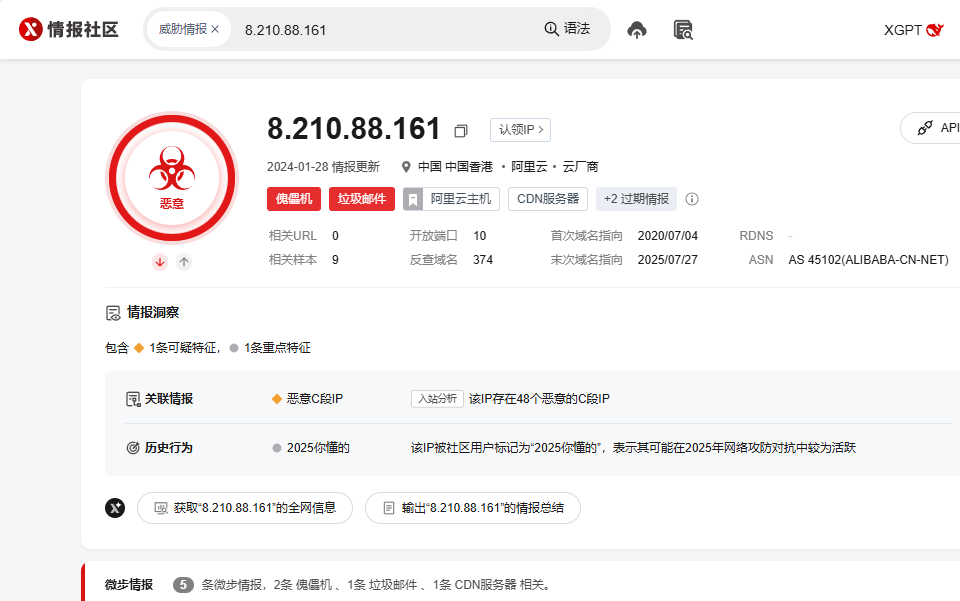Click the 阿里云 provider text

pos(530,167)
